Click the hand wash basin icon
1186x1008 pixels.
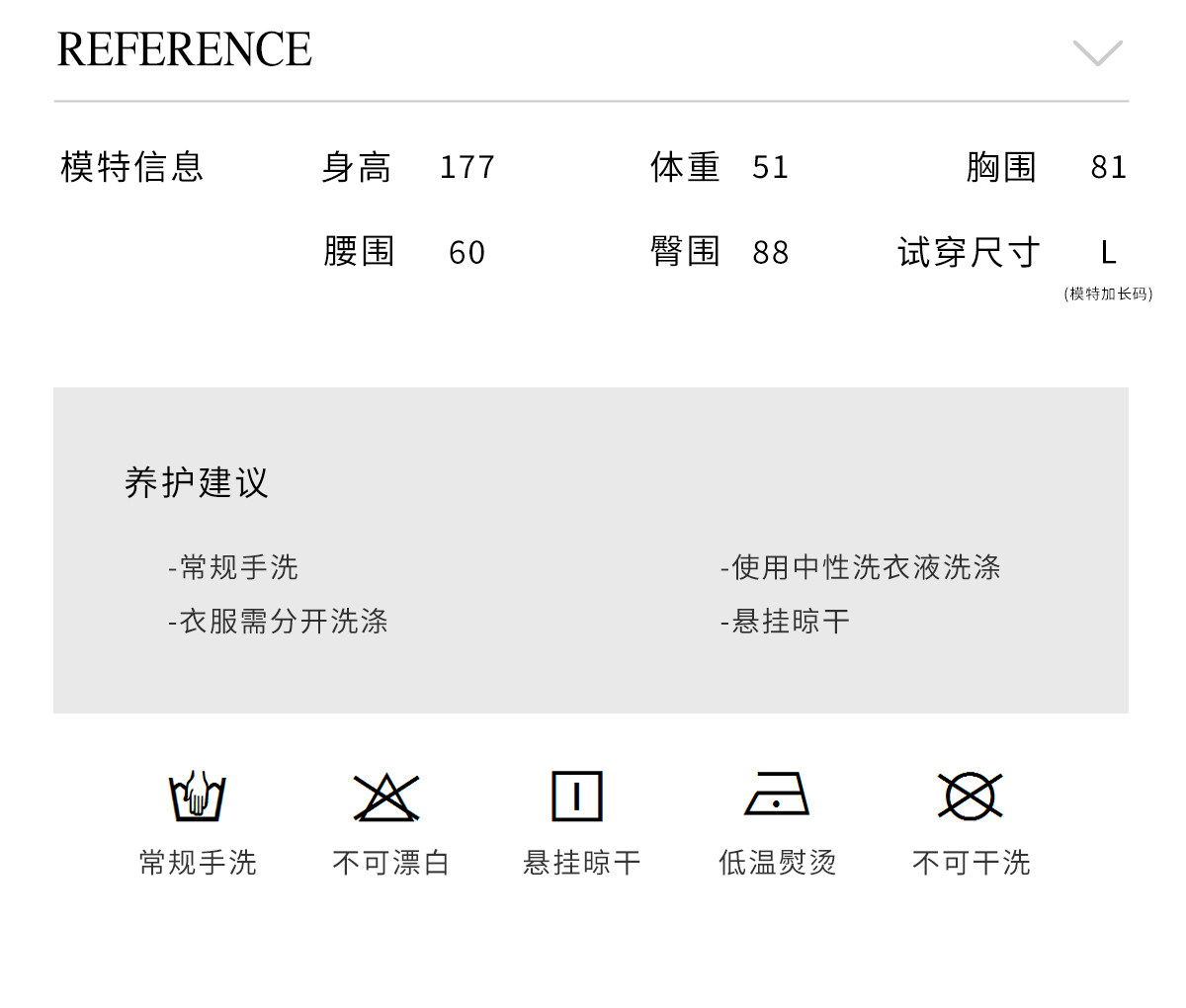(x=198, y=797)
